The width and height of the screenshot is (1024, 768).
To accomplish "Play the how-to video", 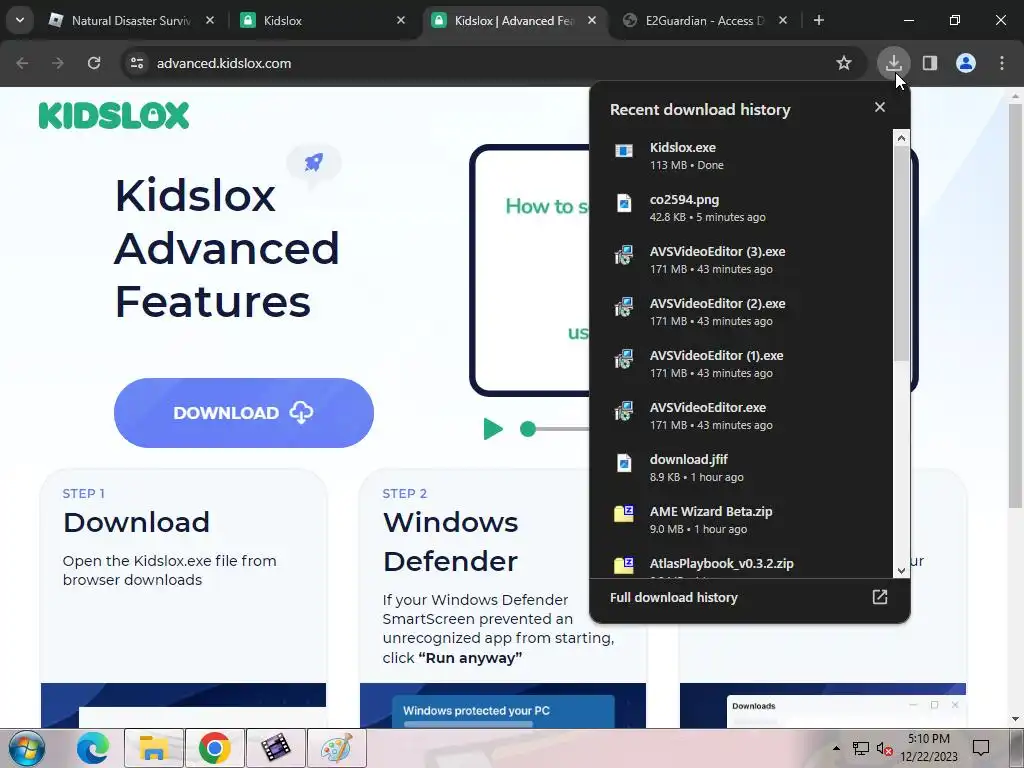I will tap(493, 429).
